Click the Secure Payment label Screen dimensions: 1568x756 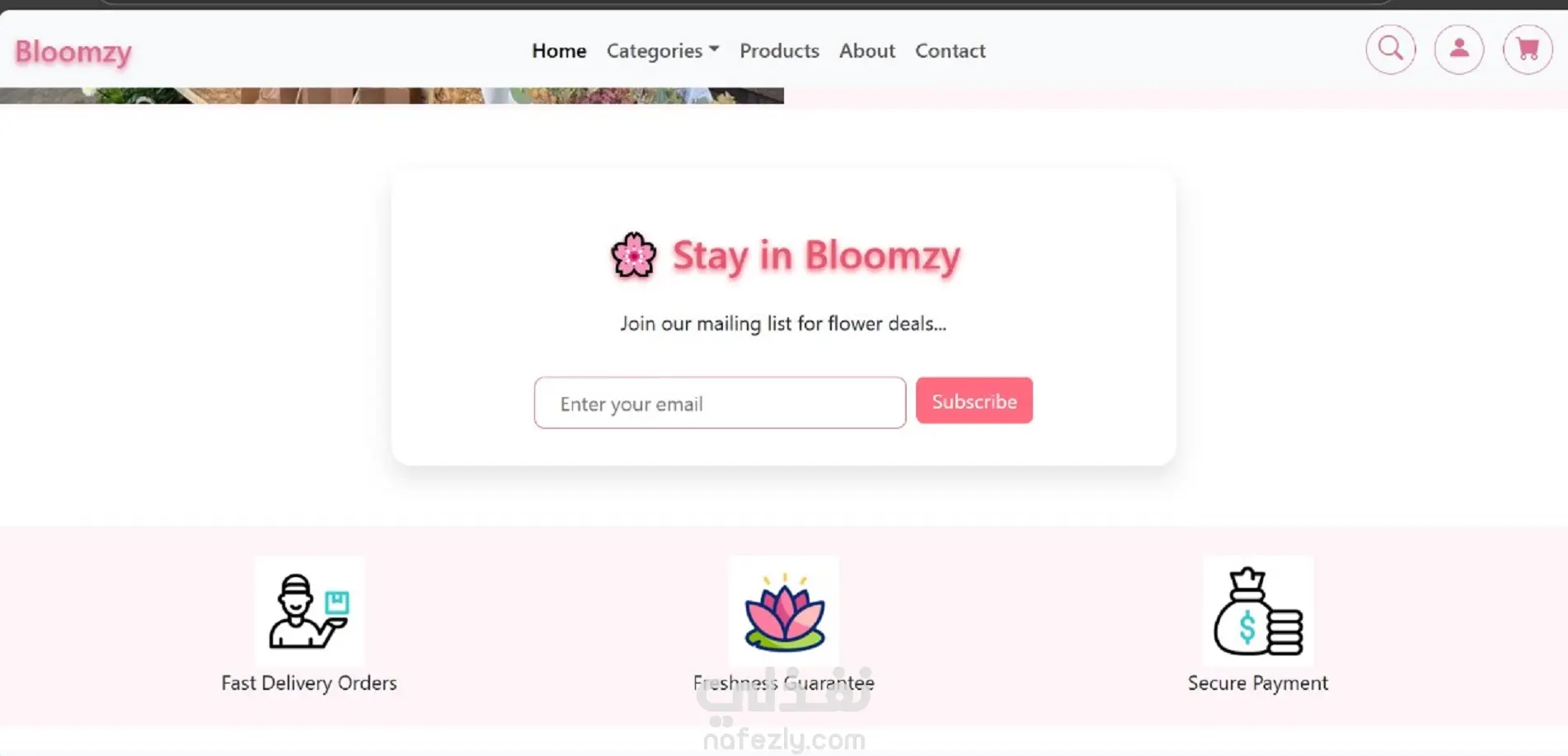(x=1258, y=683)
